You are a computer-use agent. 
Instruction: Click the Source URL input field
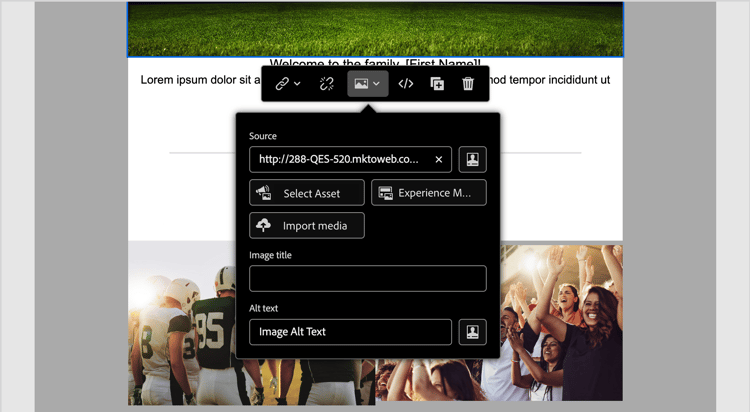click(x=350, y=159)
